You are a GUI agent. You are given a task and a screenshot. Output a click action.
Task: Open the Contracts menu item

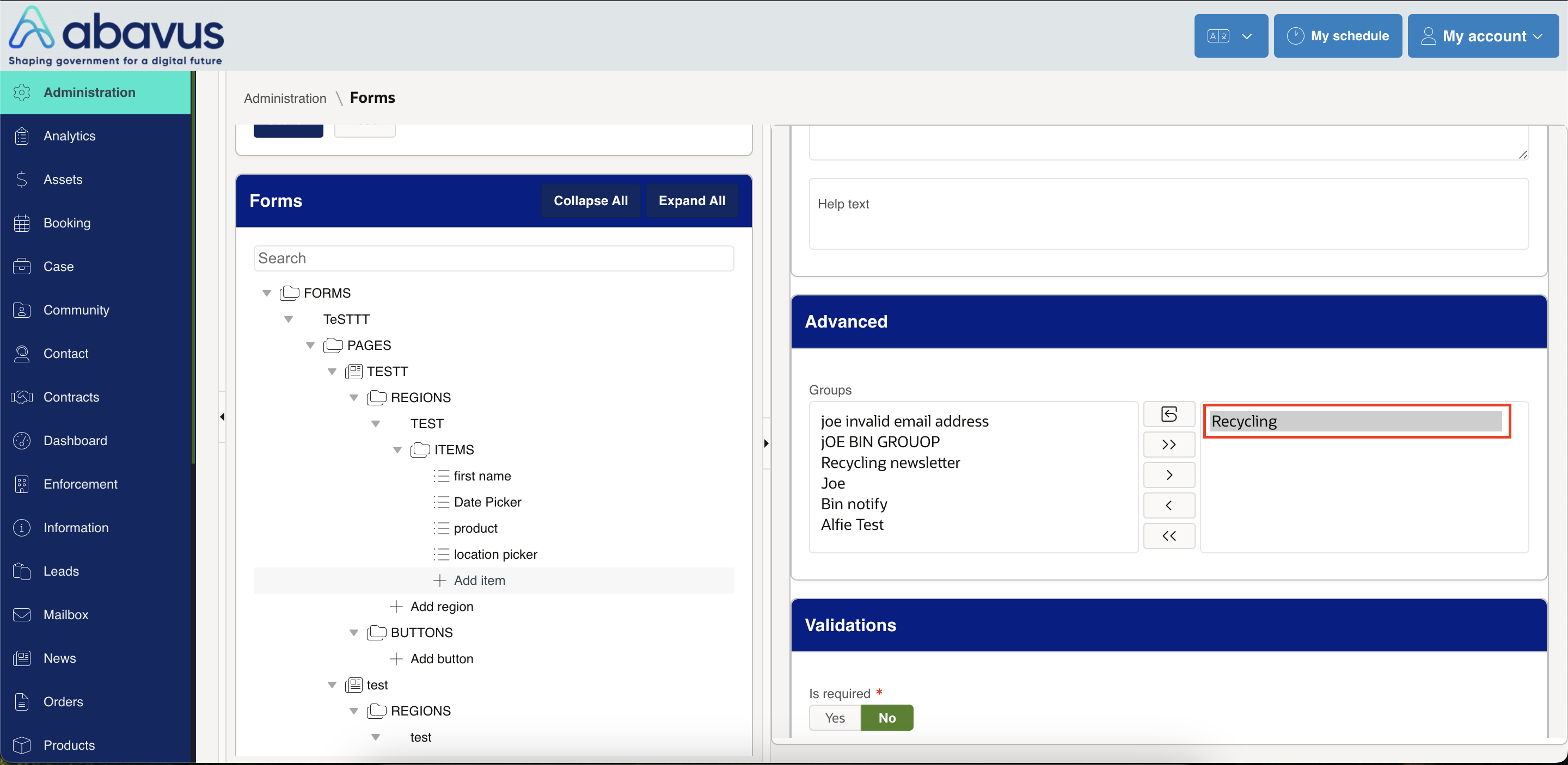71,397
